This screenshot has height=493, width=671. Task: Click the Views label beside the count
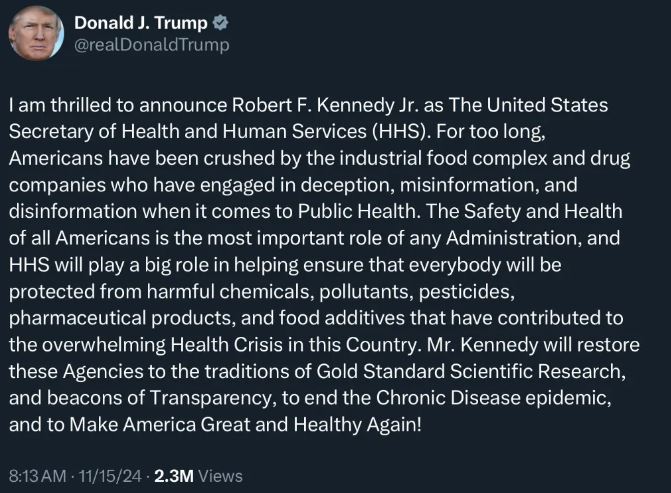[x=220, y=476]
